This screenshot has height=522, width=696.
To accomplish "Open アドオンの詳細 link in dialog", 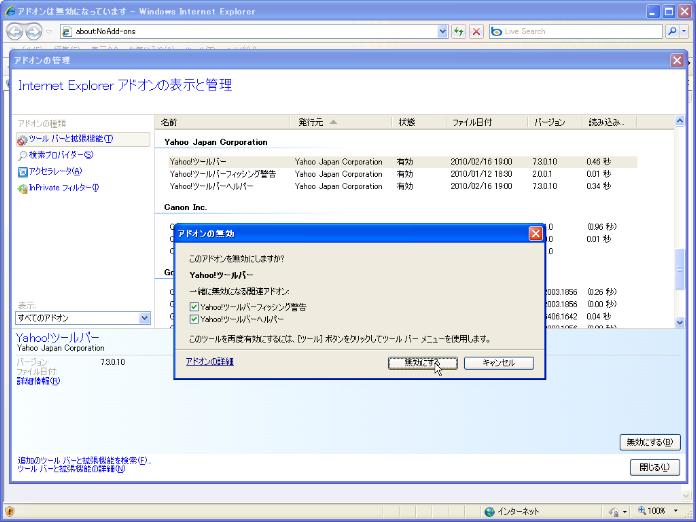I will [x=210, y=362].
